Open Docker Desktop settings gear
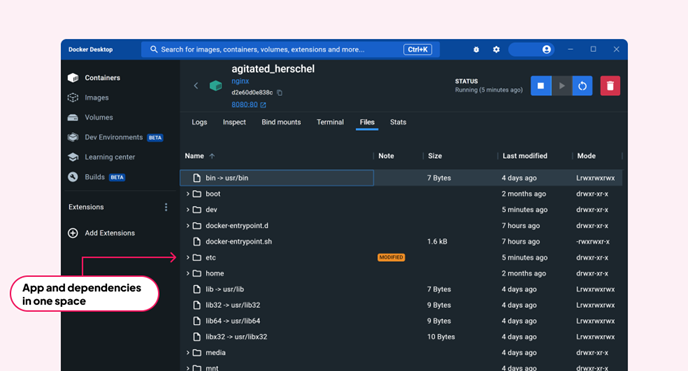 pos(496,50)
